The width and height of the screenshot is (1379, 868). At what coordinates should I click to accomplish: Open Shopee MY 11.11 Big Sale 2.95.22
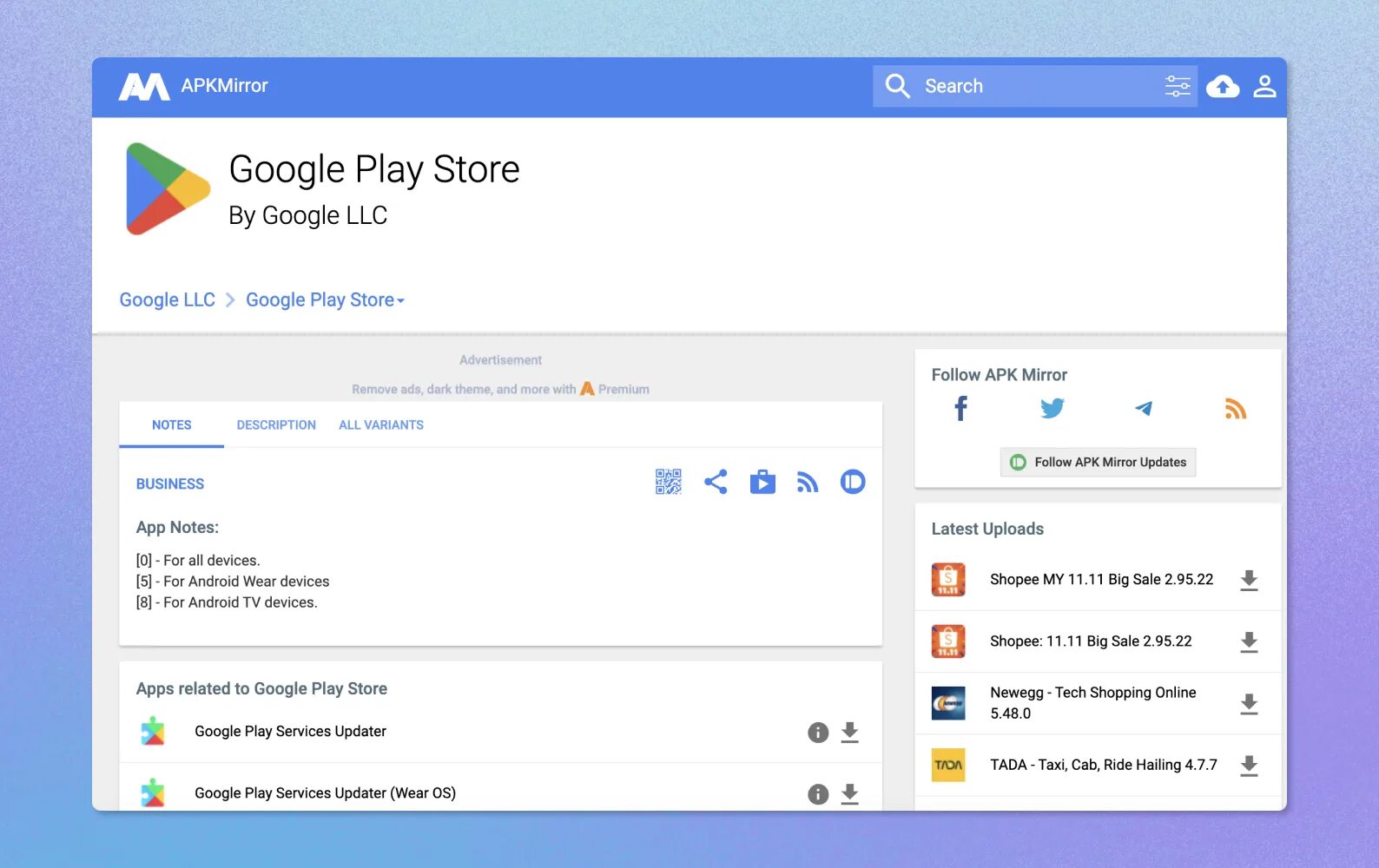(1101, 579)
